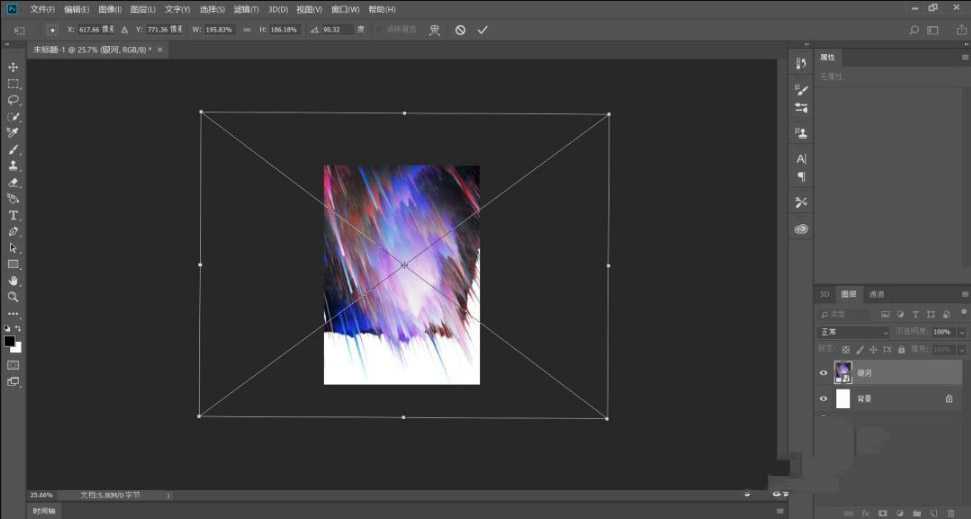Select the Zoom magnifier tool
This screenshot has width=971, height=519.
[x=13, y=297]
